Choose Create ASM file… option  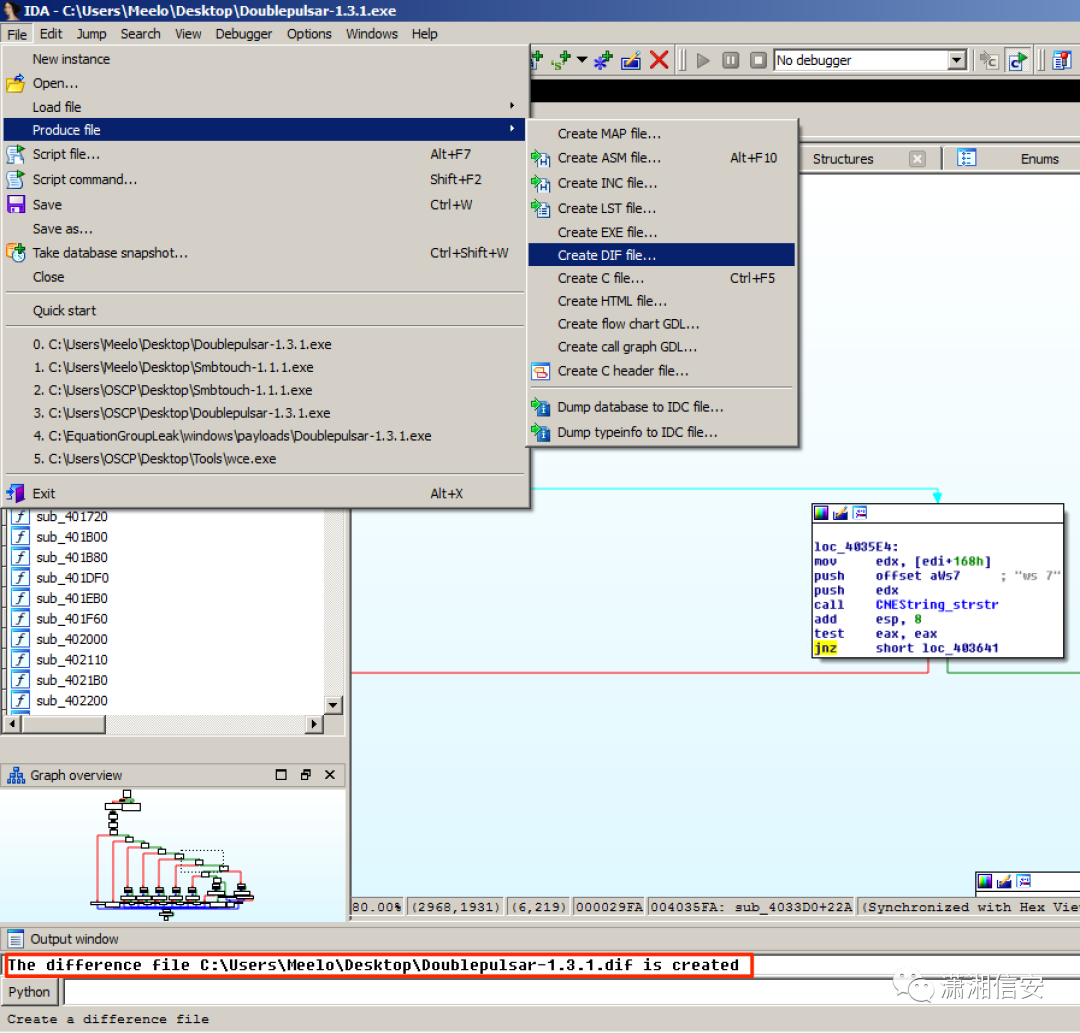[x=661, y=158]
